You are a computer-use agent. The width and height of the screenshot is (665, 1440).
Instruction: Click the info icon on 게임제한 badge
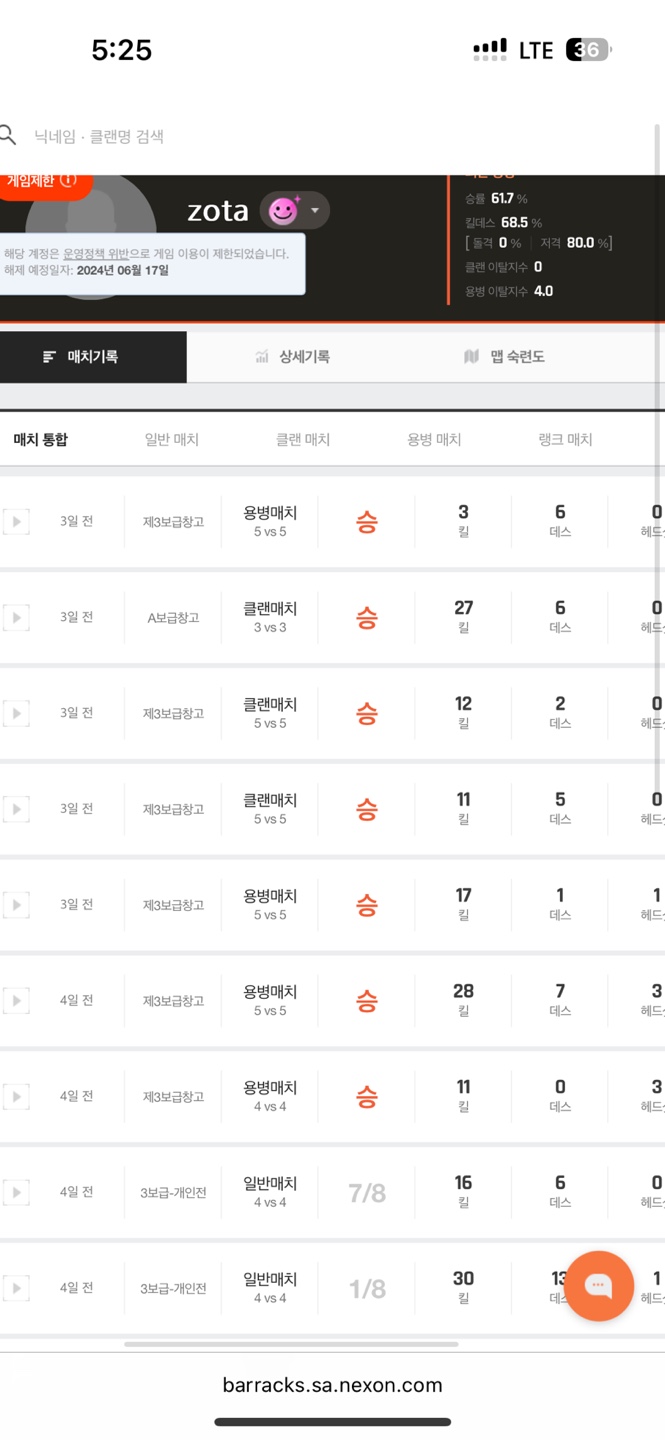click(x=68, y=181)
